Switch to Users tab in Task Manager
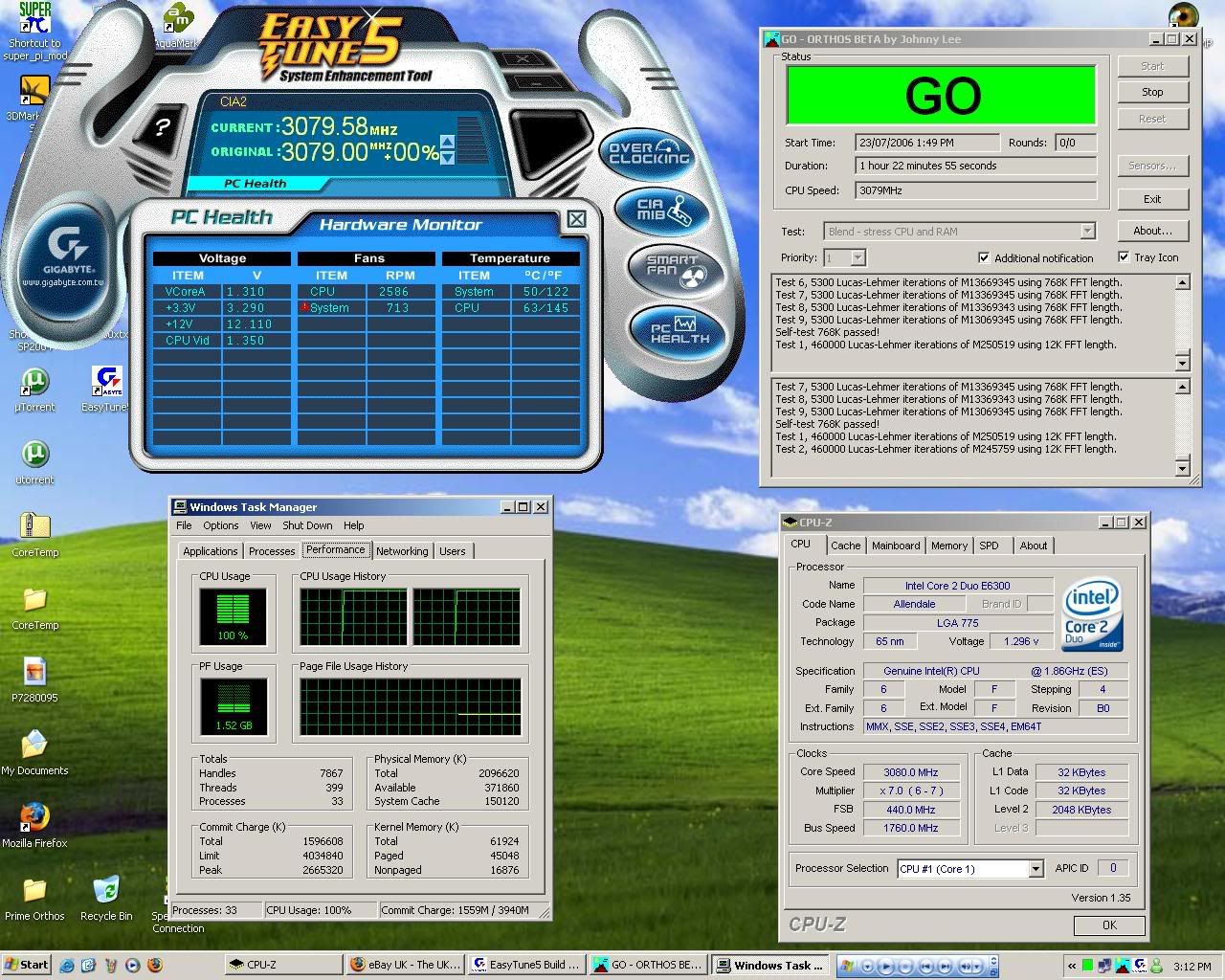 point(453,551)
